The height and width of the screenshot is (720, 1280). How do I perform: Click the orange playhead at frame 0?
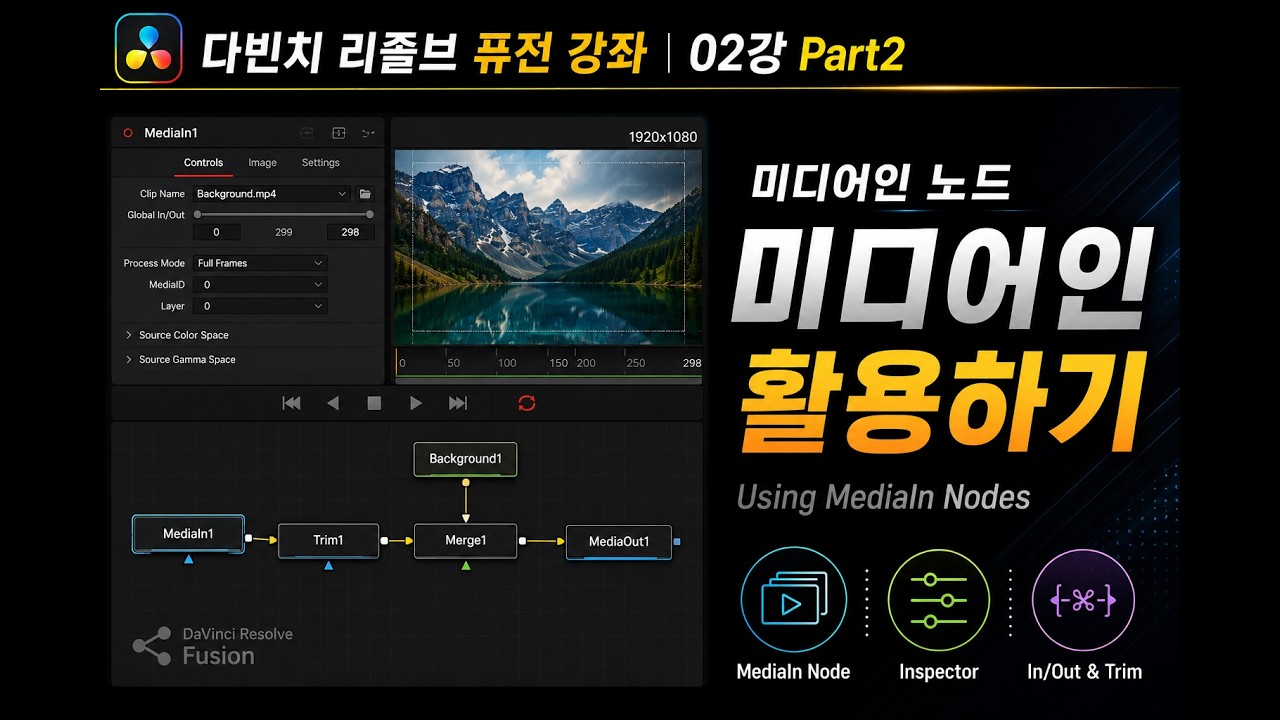[x=397, y=360]
